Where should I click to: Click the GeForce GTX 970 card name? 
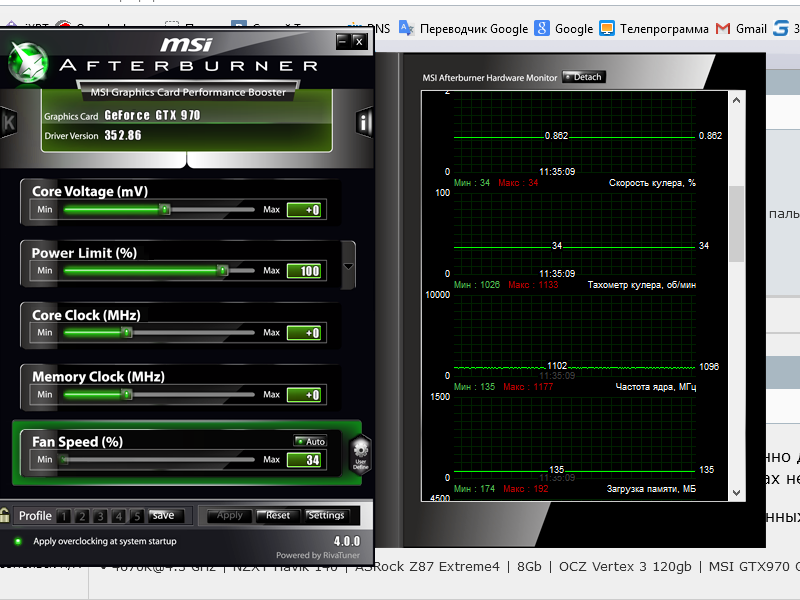[x=152, y=115]
